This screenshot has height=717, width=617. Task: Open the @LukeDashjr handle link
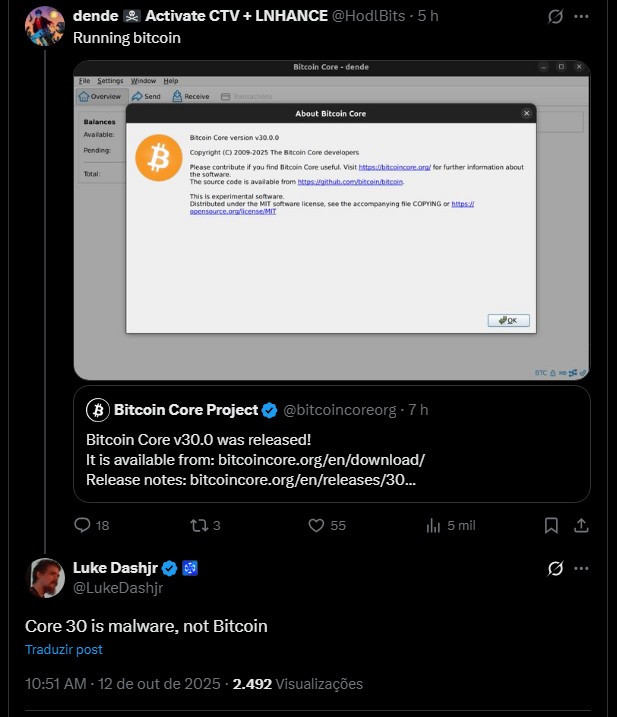118,587
